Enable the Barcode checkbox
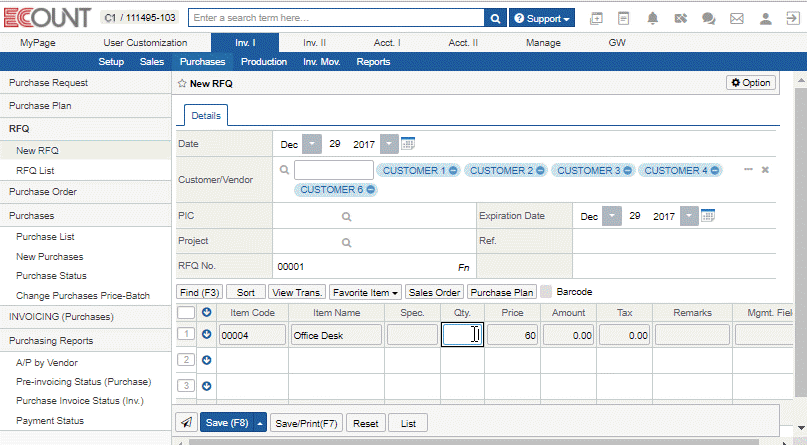 [546, 292]
